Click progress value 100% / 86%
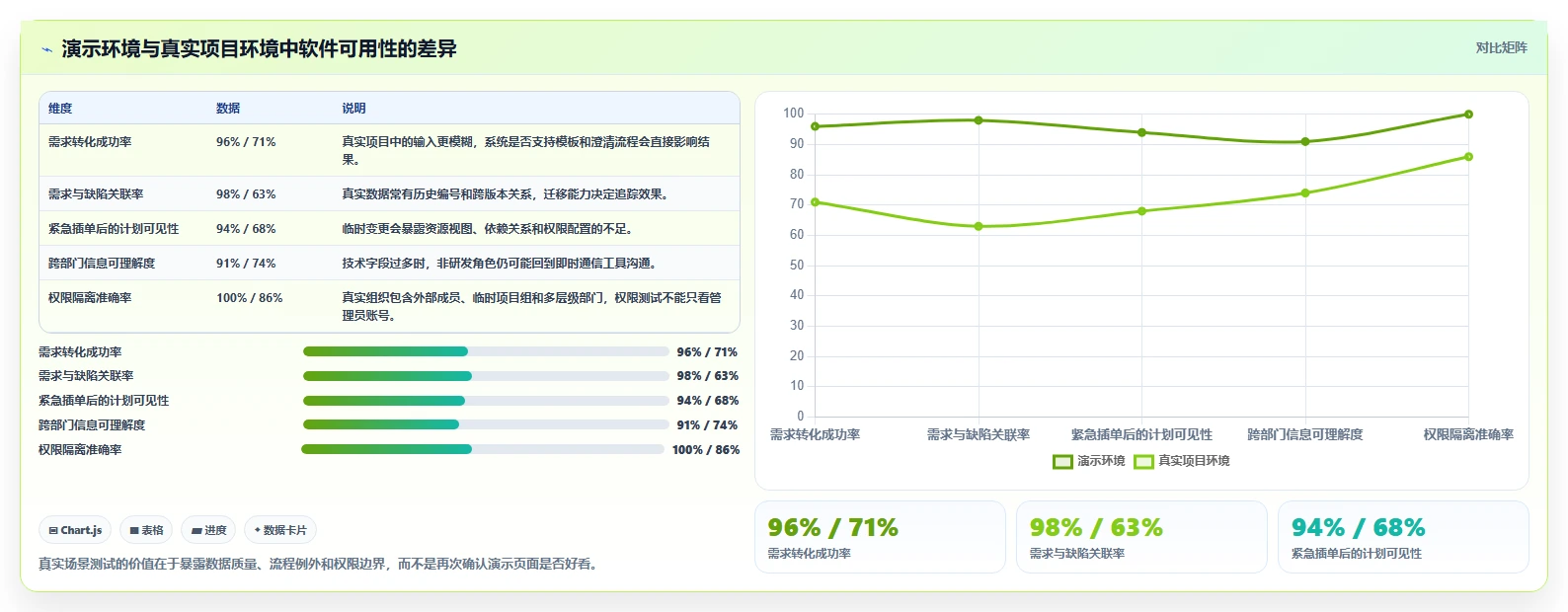1568x612 pixels. point(706,450)
